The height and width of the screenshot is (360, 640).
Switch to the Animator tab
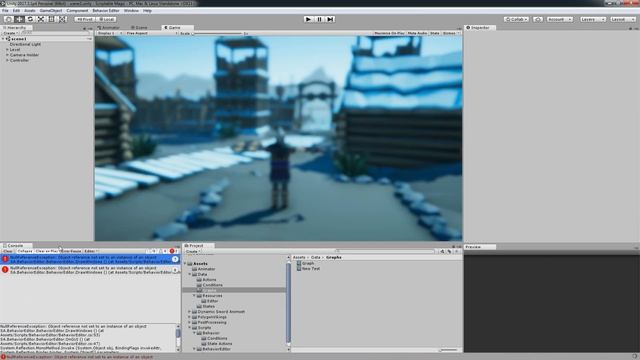[109, 27]
